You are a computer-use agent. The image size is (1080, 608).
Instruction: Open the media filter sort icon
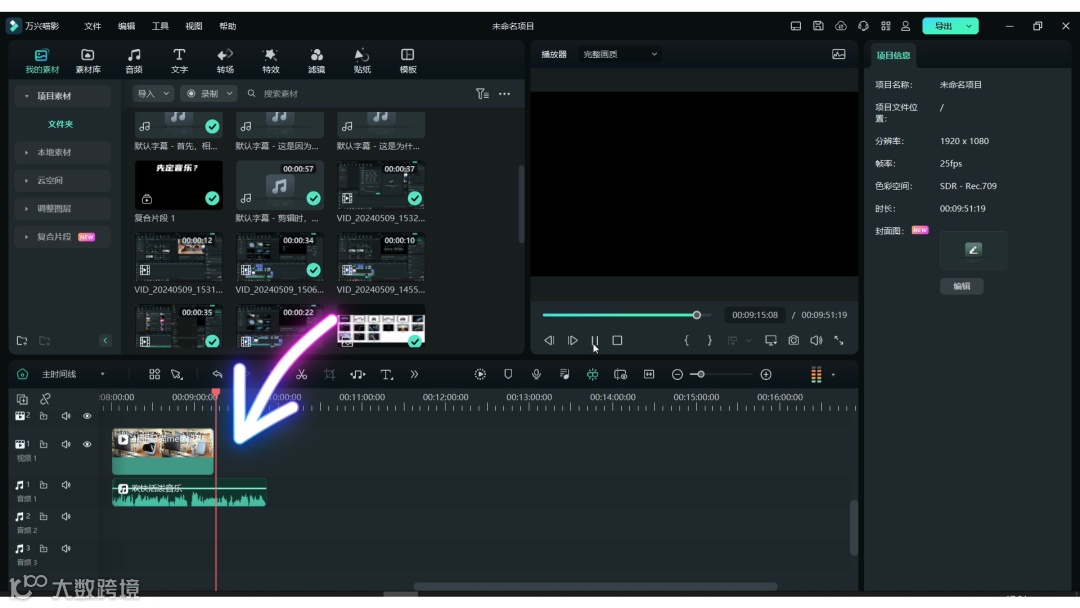482,94
